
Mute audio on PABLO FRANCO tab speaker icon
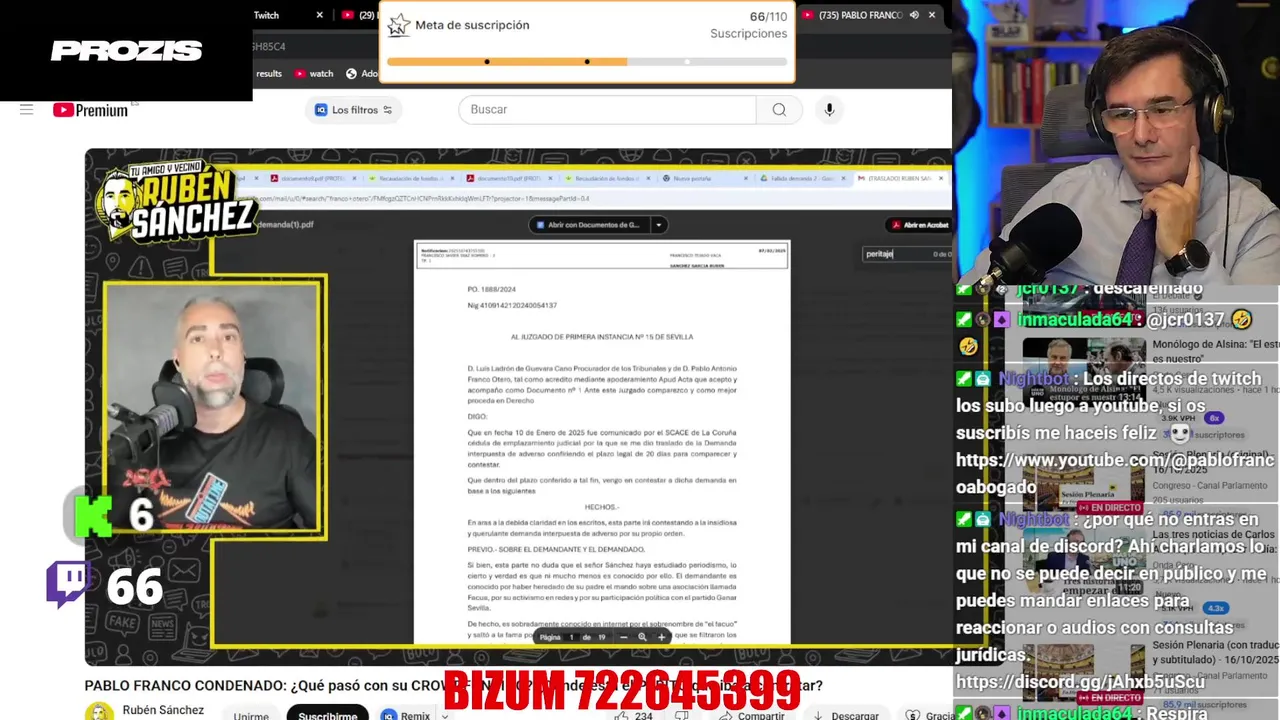coord(914,15)
